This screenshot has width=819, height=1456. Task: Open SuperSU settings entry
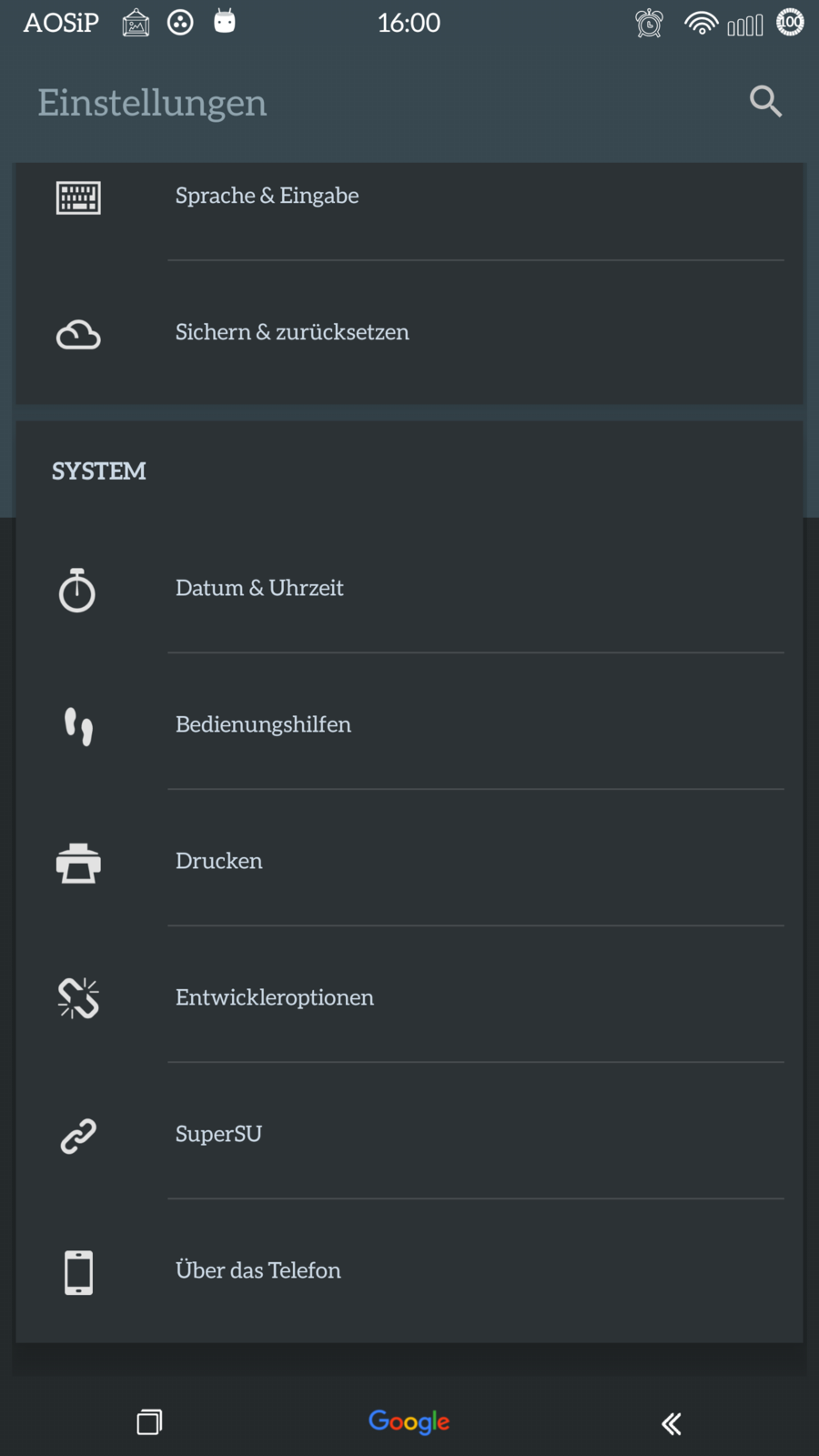point(218,1134)
